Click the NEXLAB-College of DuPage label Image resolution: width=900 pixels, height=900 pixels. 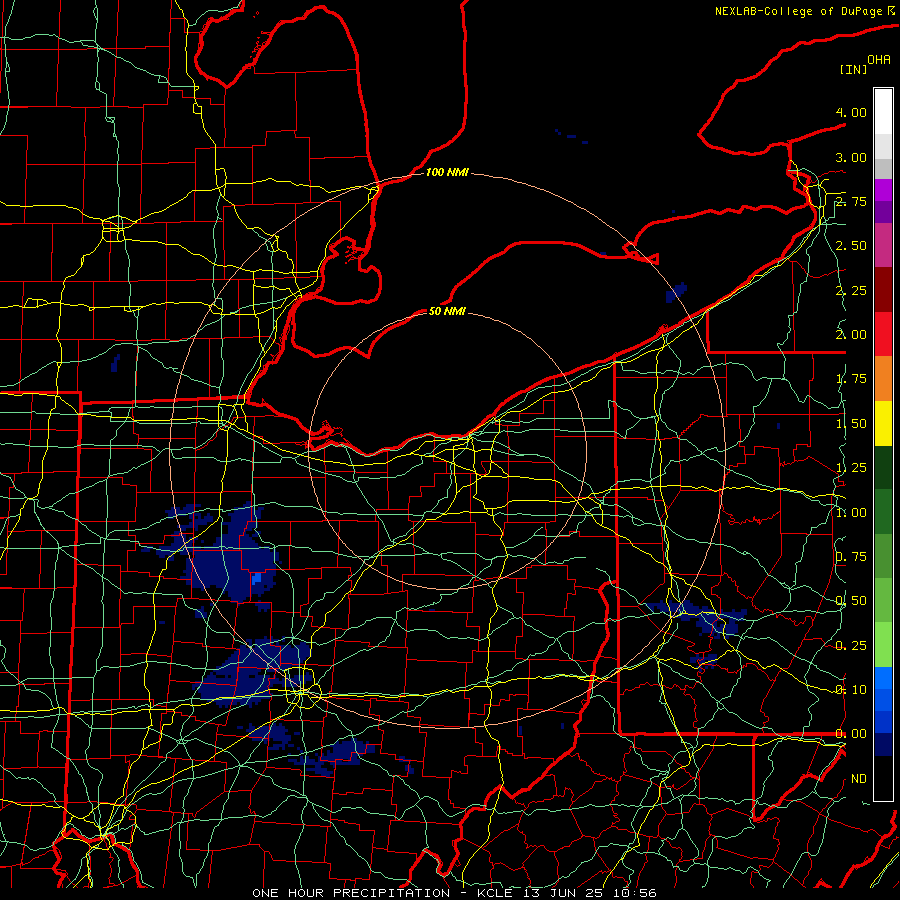click(x=799, y=11)
